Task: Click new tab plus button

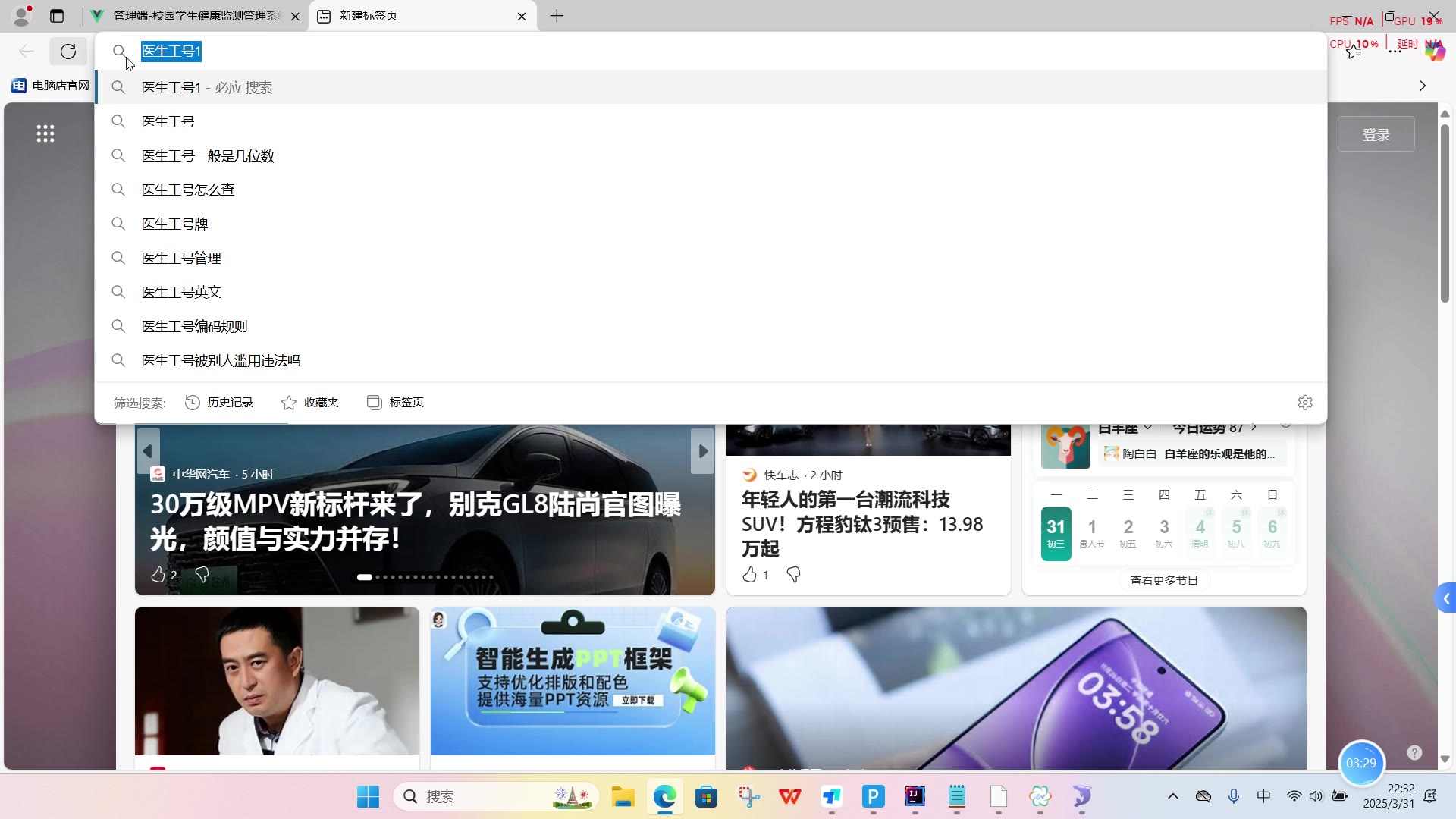Action: tap(557, 16)
